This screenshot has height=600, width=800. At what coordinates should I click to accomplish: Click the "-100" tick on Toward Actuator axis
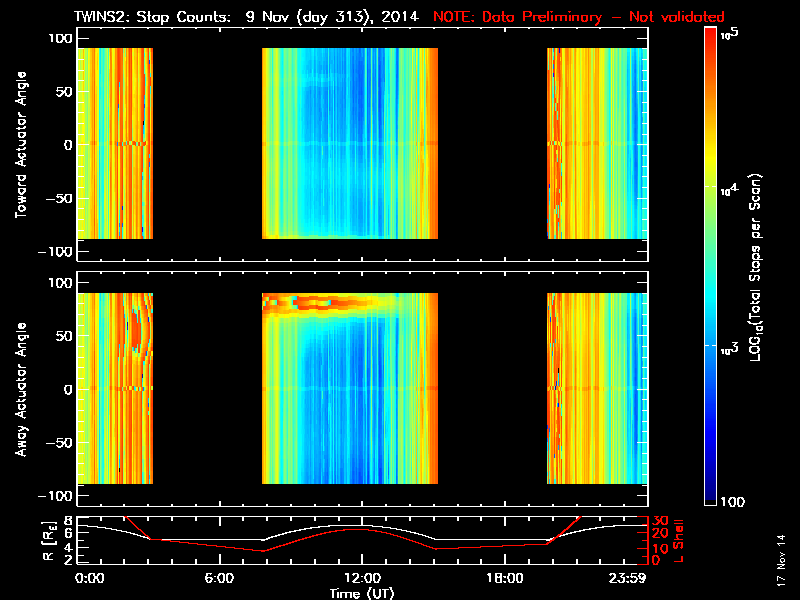[x=55, y=252]
